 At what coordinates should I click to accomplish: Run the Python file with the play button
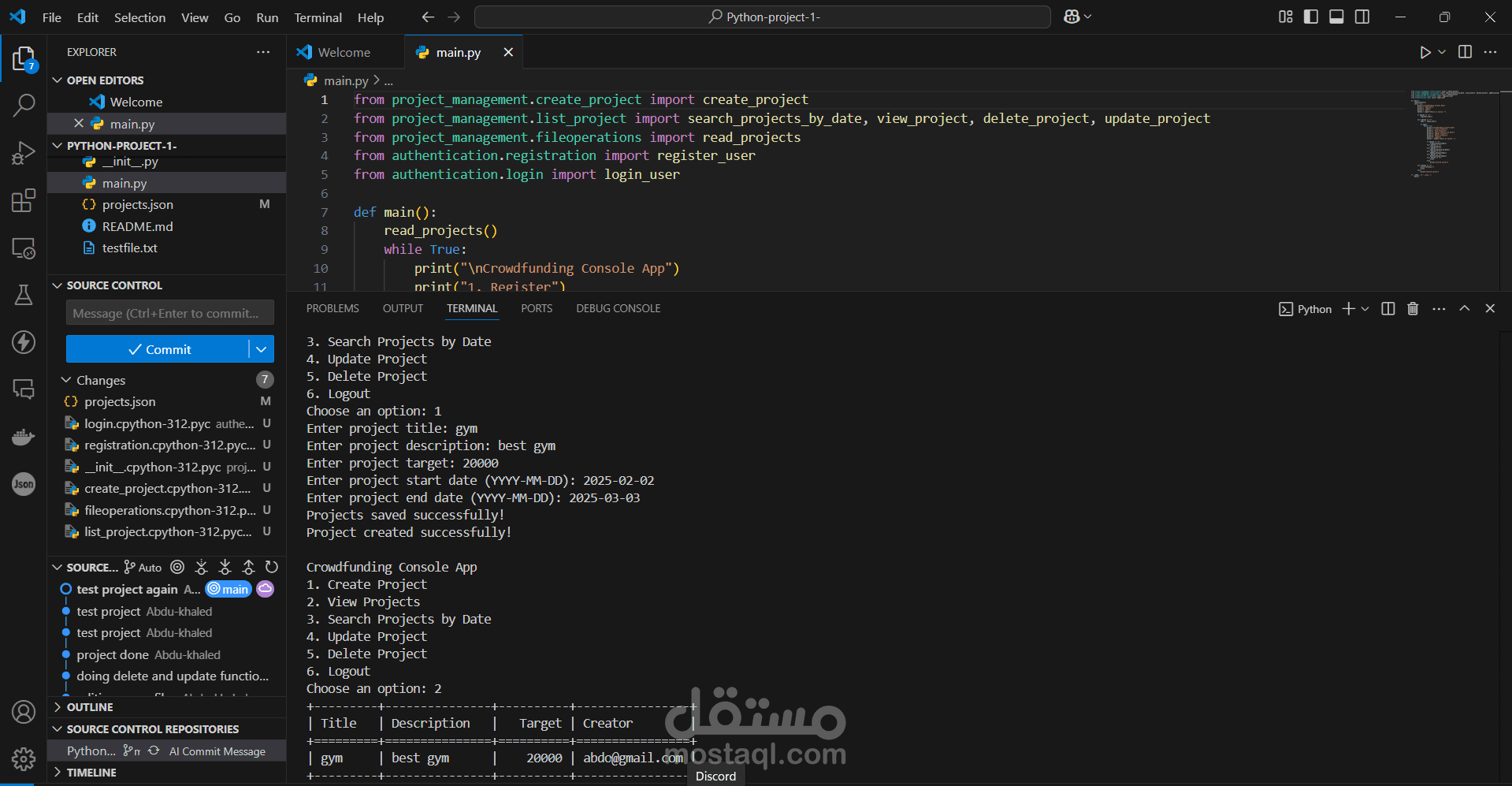1425,52
